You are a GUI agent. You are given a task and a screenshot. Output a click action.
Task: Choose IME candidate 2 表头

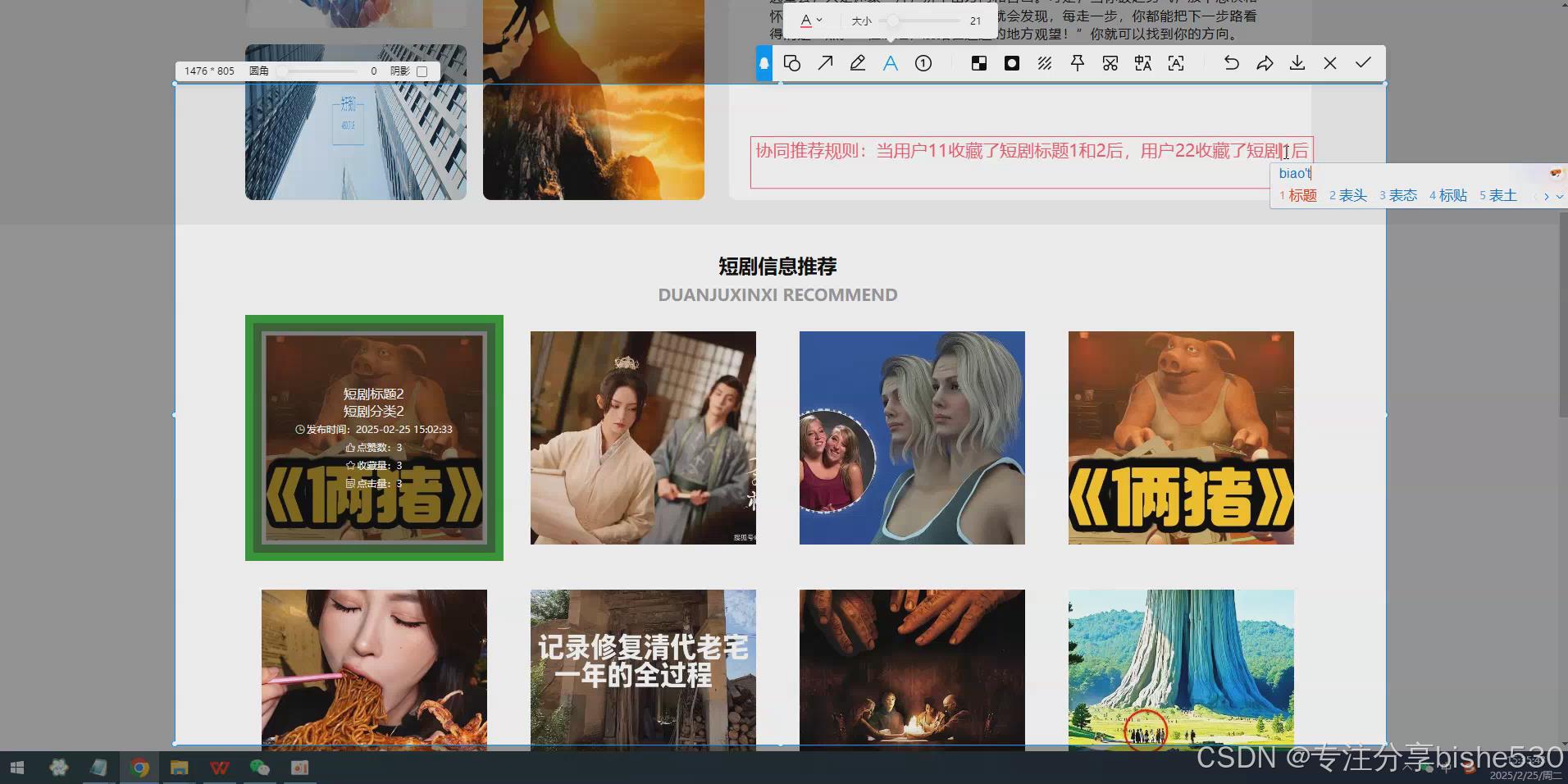click(1348, 195)
